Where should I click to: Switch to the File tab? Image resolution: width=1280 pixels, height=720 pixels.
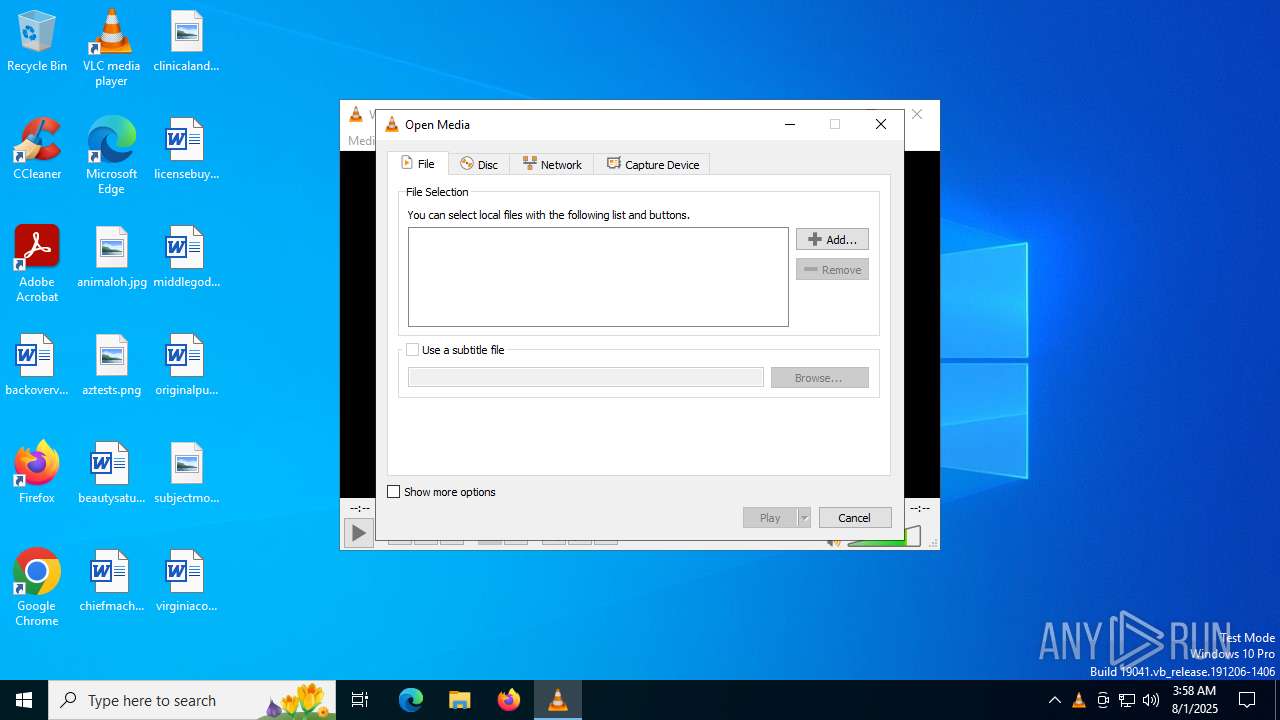pos(418,164)
